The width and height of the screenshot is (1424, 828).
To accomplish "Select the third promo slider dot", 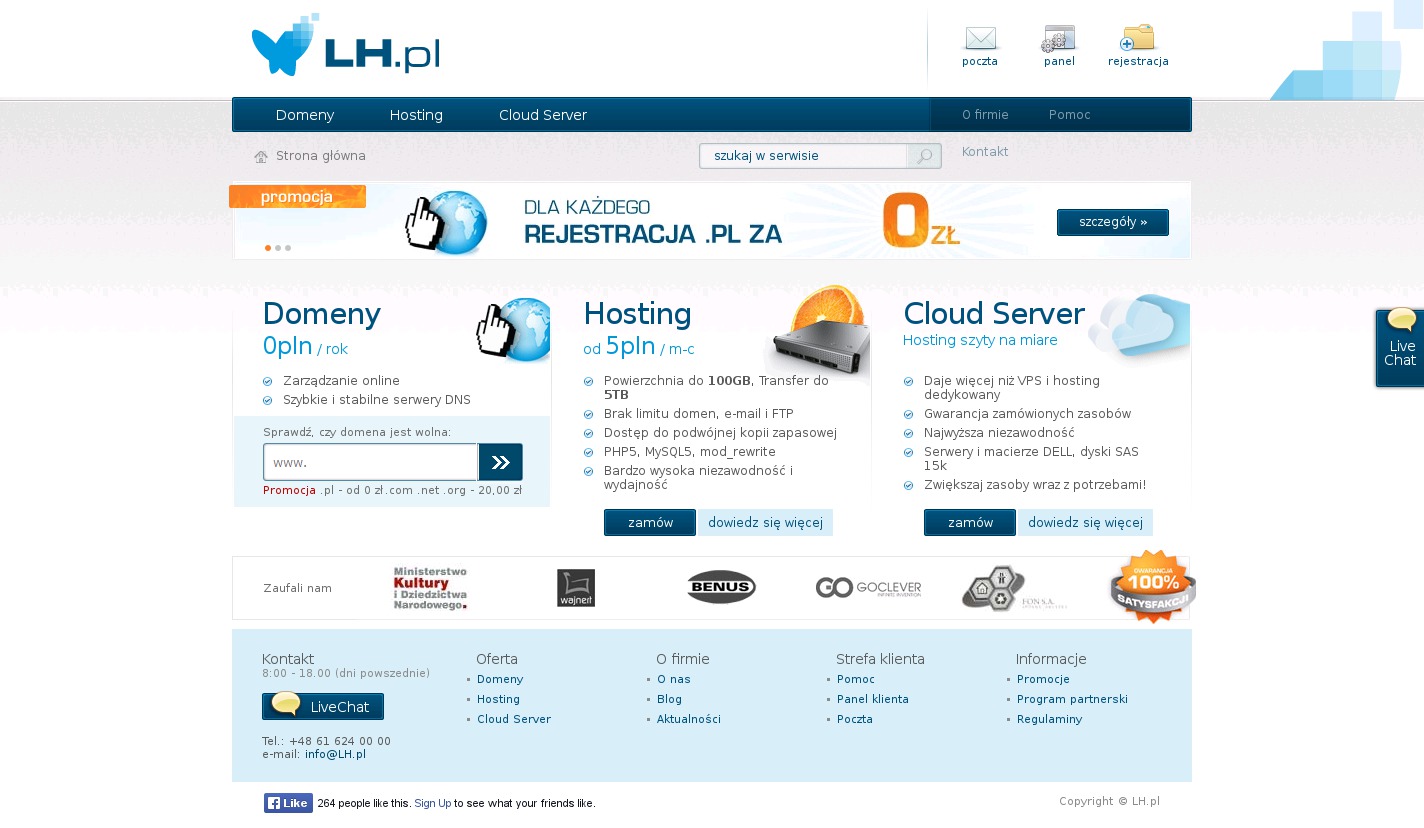I will (288, 248).
